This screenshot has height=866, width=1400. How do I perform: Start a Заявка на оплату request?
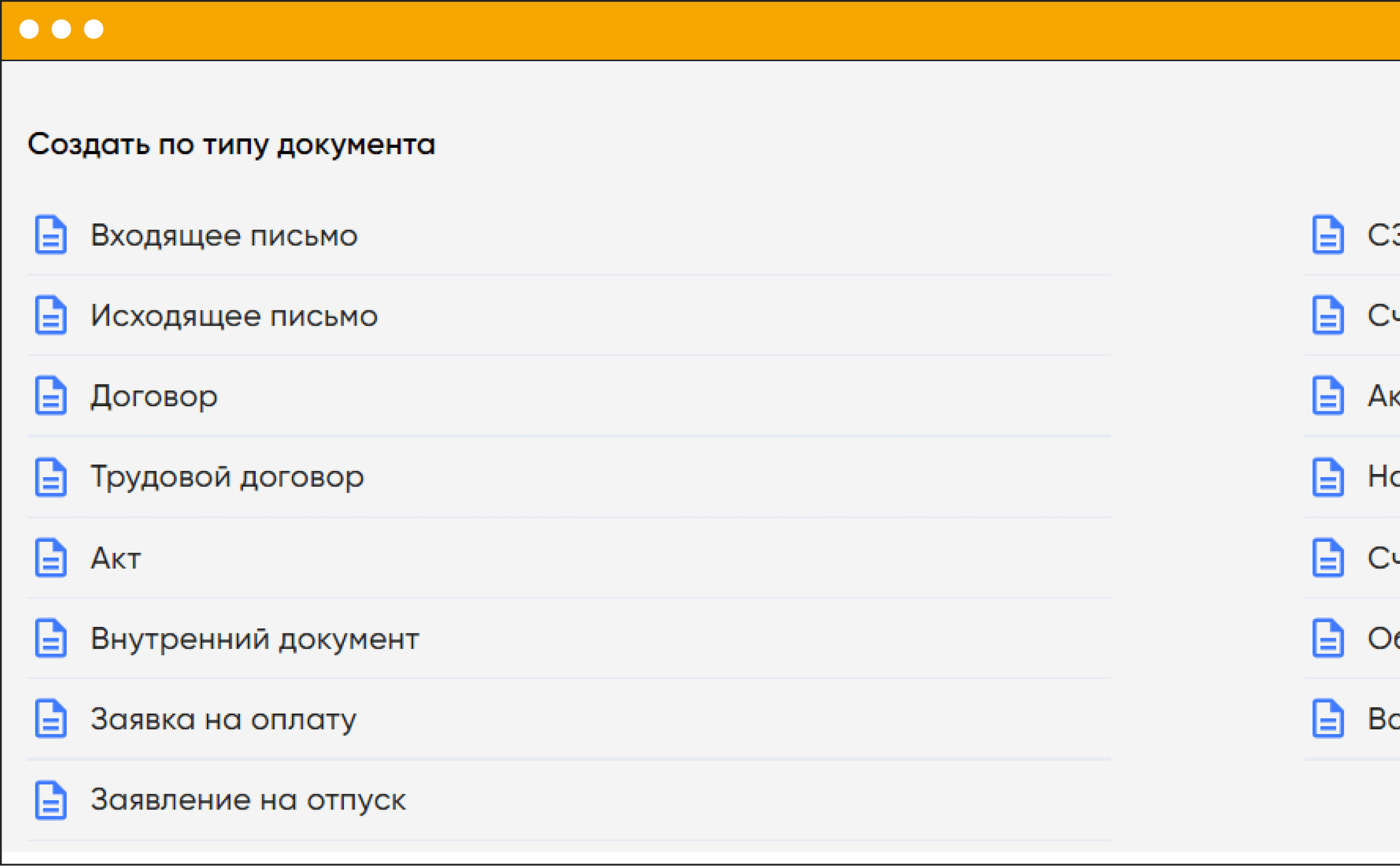pos(223,719)
